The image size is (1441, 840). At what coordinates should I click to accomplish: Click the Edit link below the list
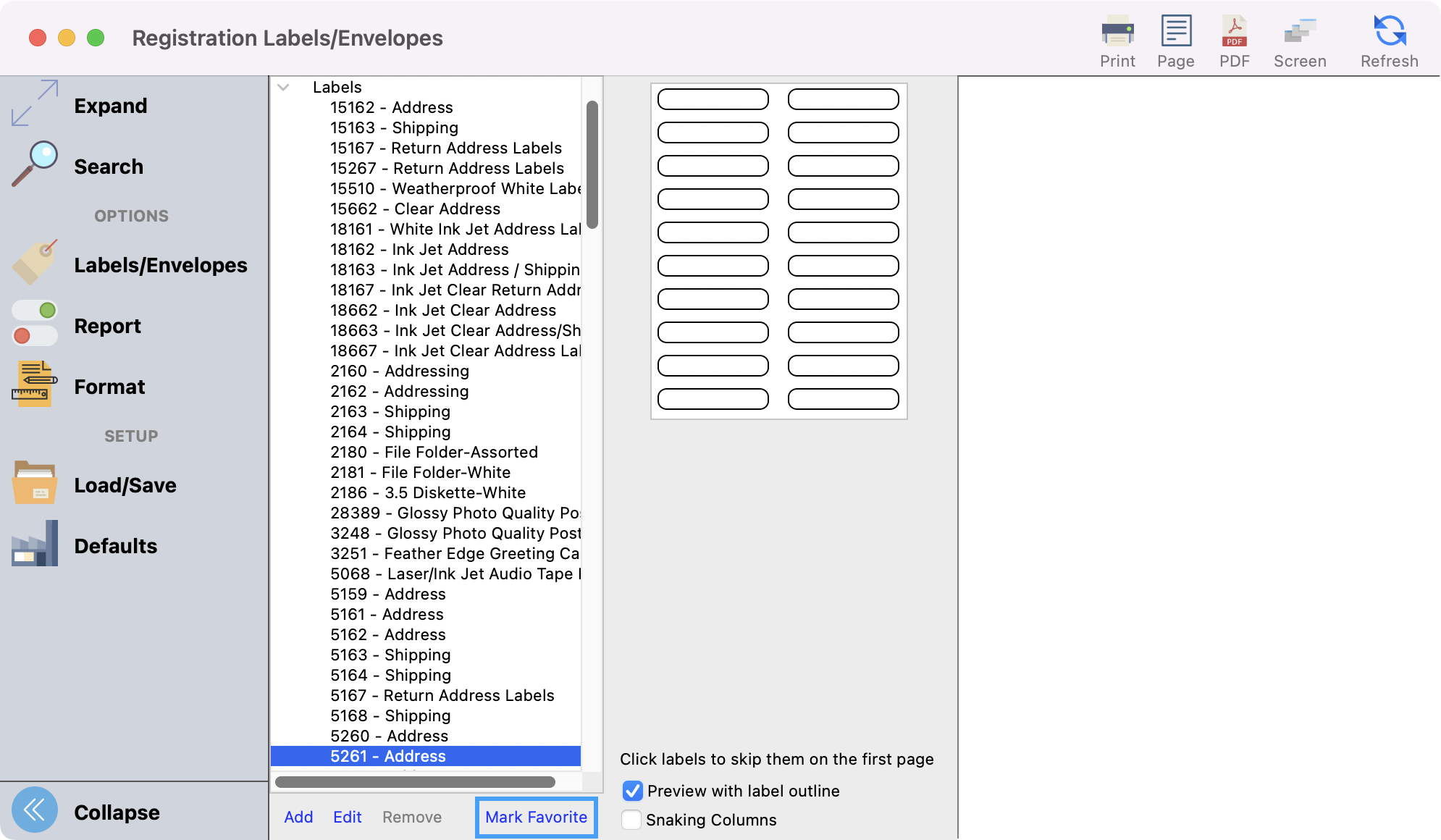pyautogui.click(x=347, y=817)
